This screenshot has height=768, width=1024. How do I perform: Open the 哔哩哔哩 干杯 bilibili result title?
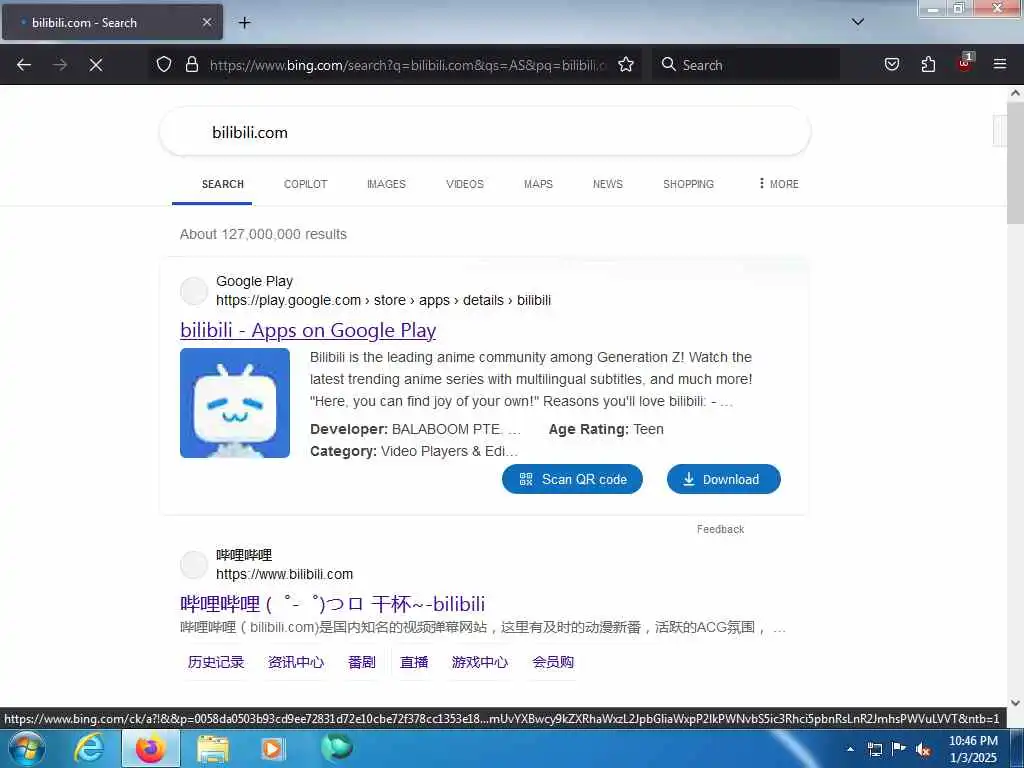click(333, 603)
